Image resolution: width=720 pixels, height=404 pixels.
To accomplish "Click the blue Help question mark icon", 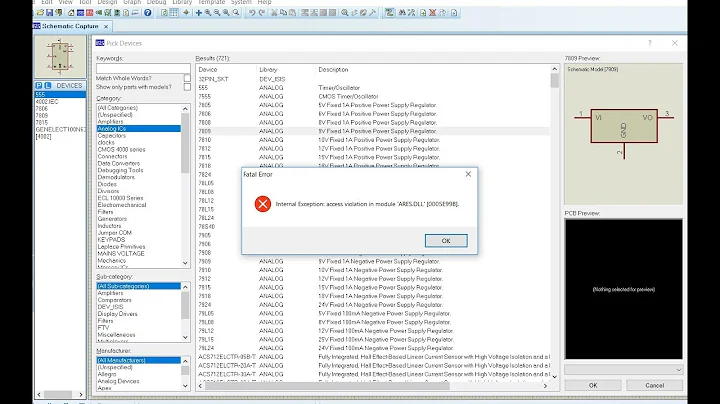I will coord(147,13).
